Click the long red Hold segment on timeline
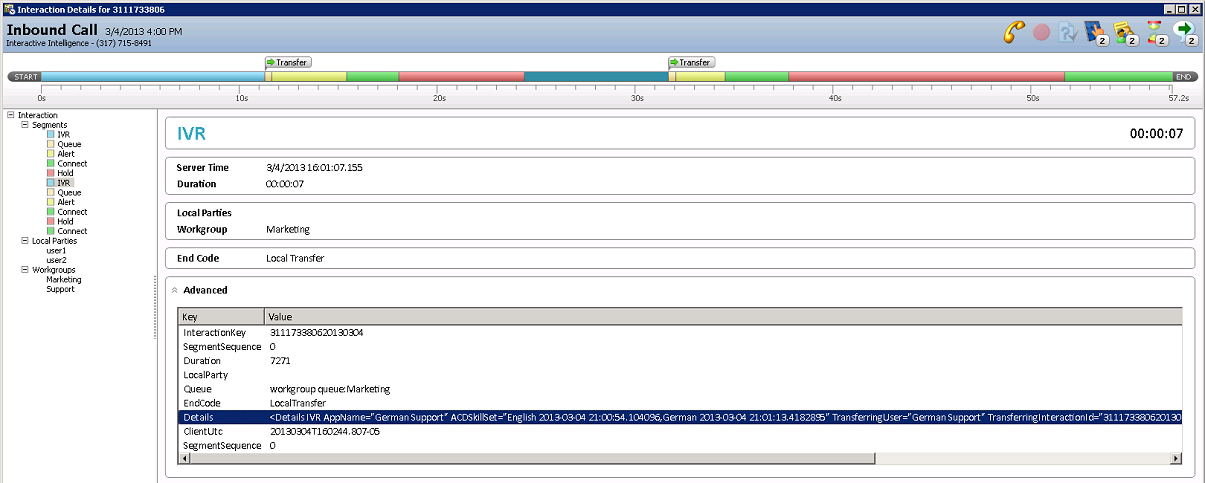Image resolution: width=1205 pixels, height=483 pixels. coord(925,77)
